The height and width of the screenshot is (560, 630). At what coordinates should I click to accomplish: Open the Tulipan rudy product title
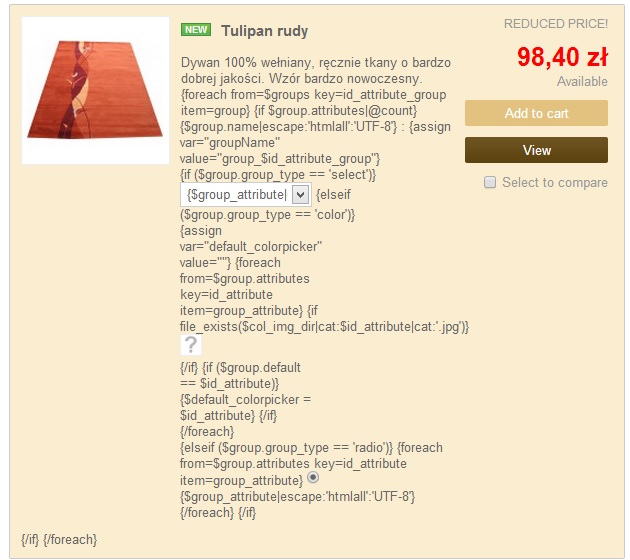pyautogui.click(x=264, y=31)
